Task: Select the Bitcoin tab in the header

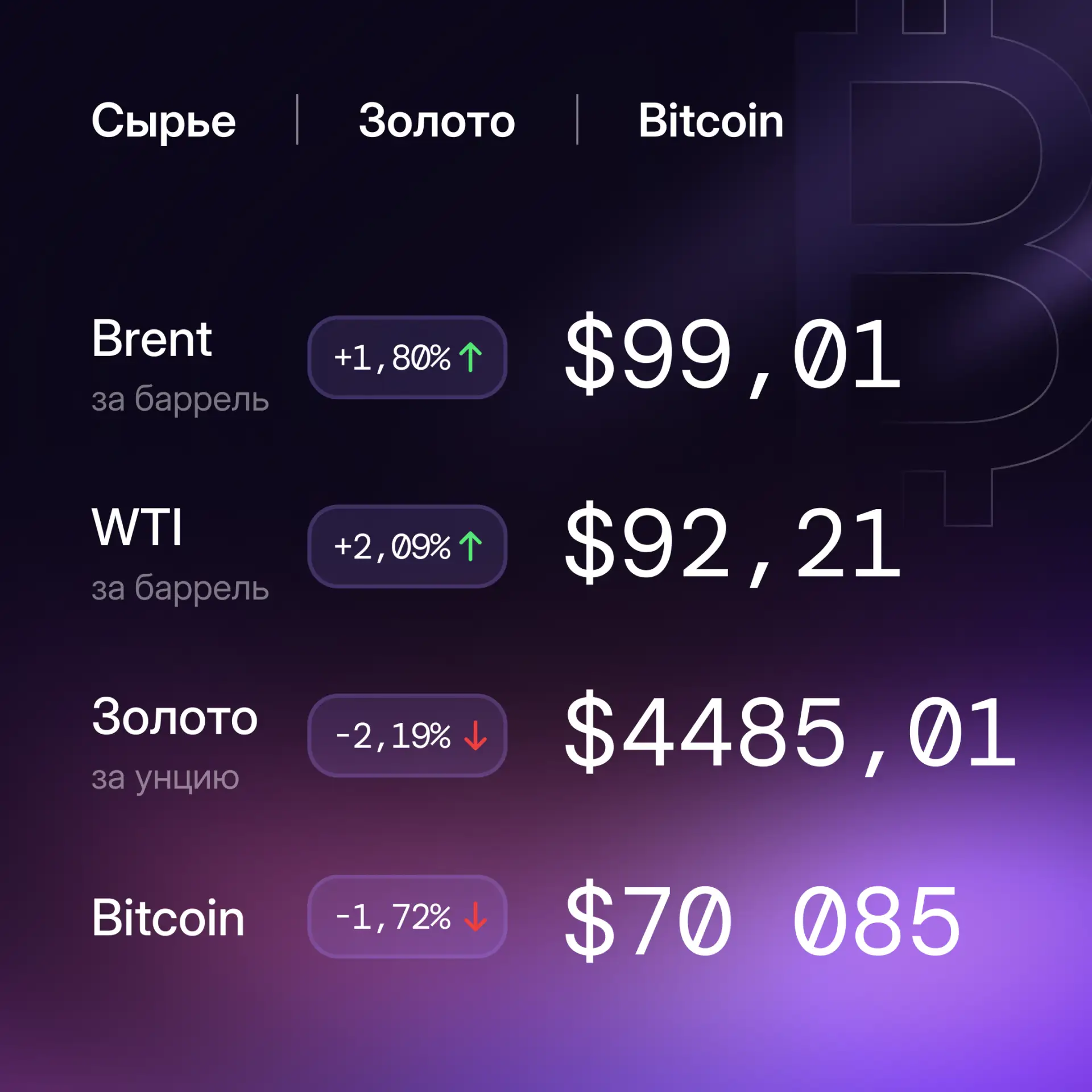Action: click(710, 121)
